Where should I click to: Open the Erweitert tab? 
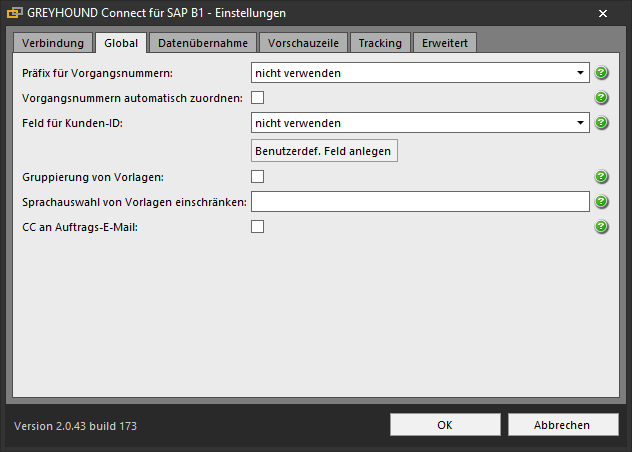coord(445,43)
